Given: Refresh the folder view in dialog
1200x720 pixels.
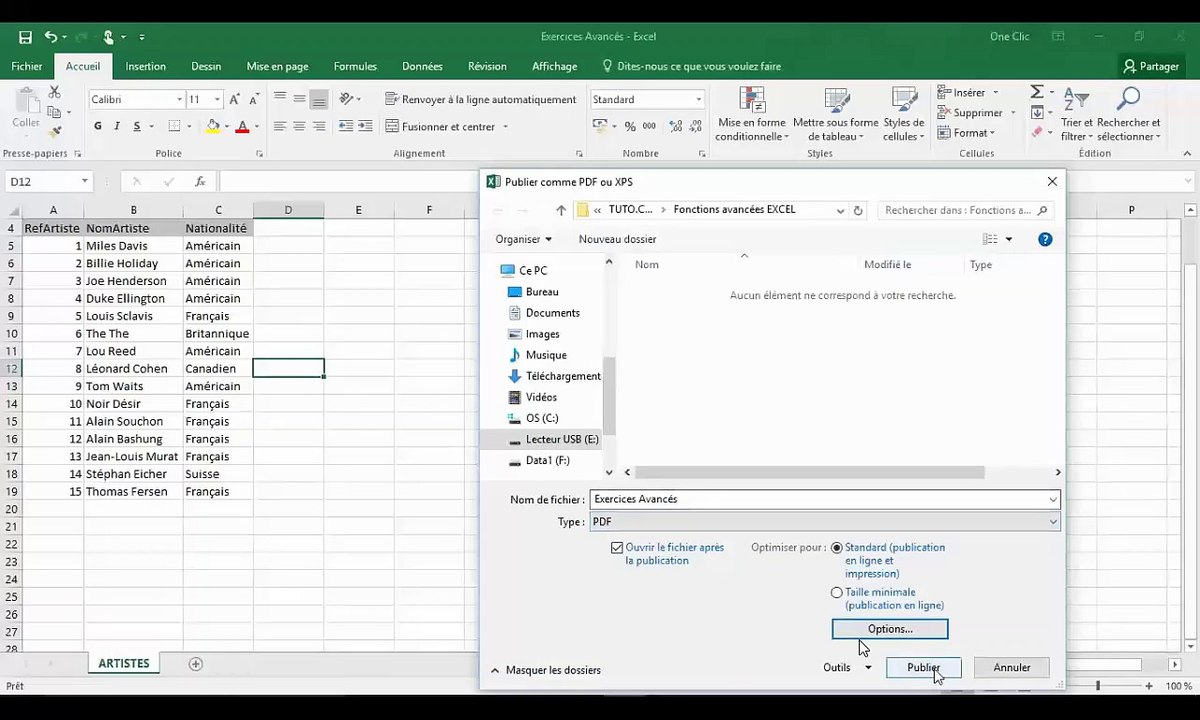Looking at the screenshot, I should pyautogui.click(x=858, y=210).
